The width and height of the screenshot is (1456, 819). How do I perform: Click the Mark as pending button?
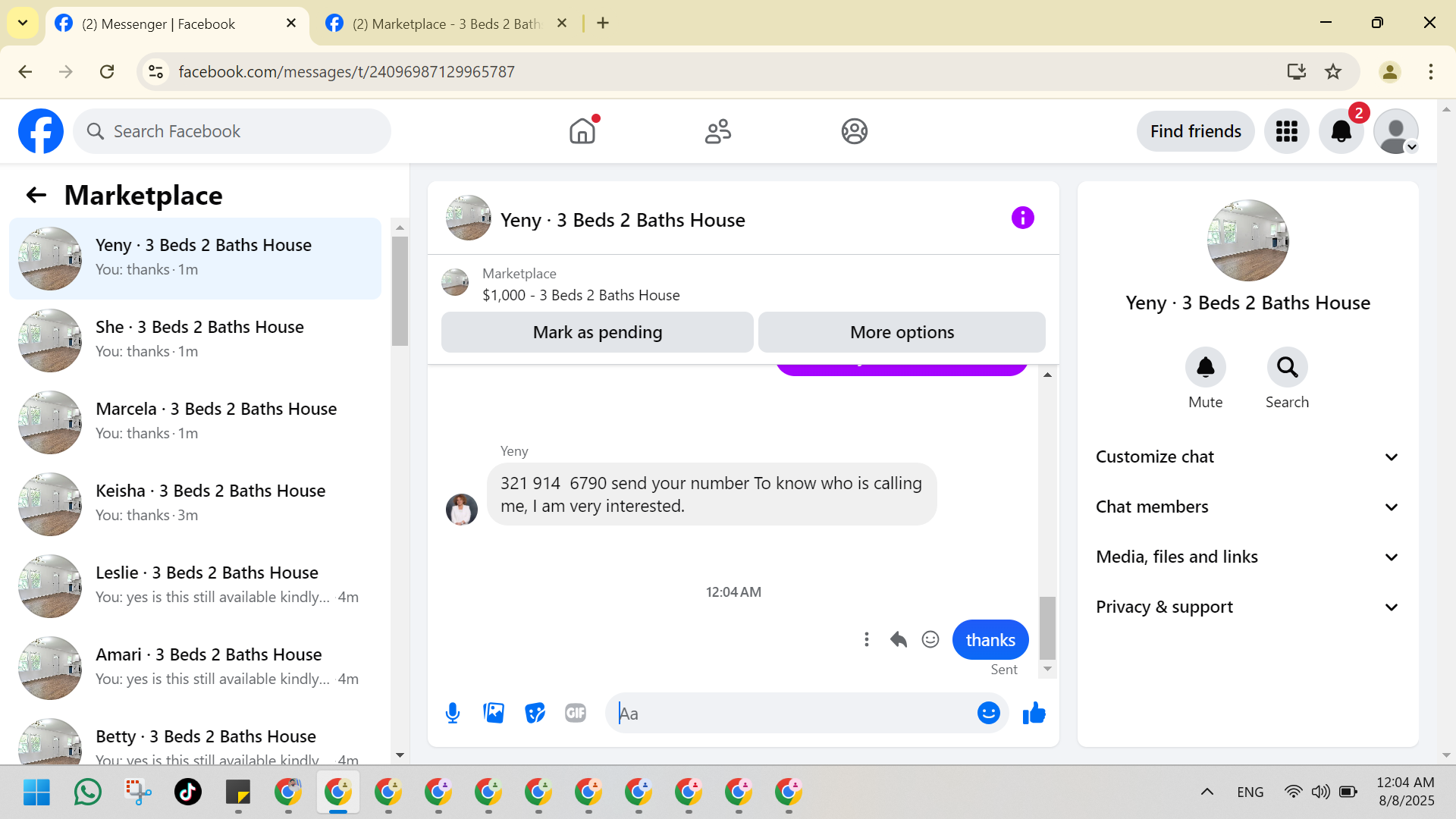(597, 332)
